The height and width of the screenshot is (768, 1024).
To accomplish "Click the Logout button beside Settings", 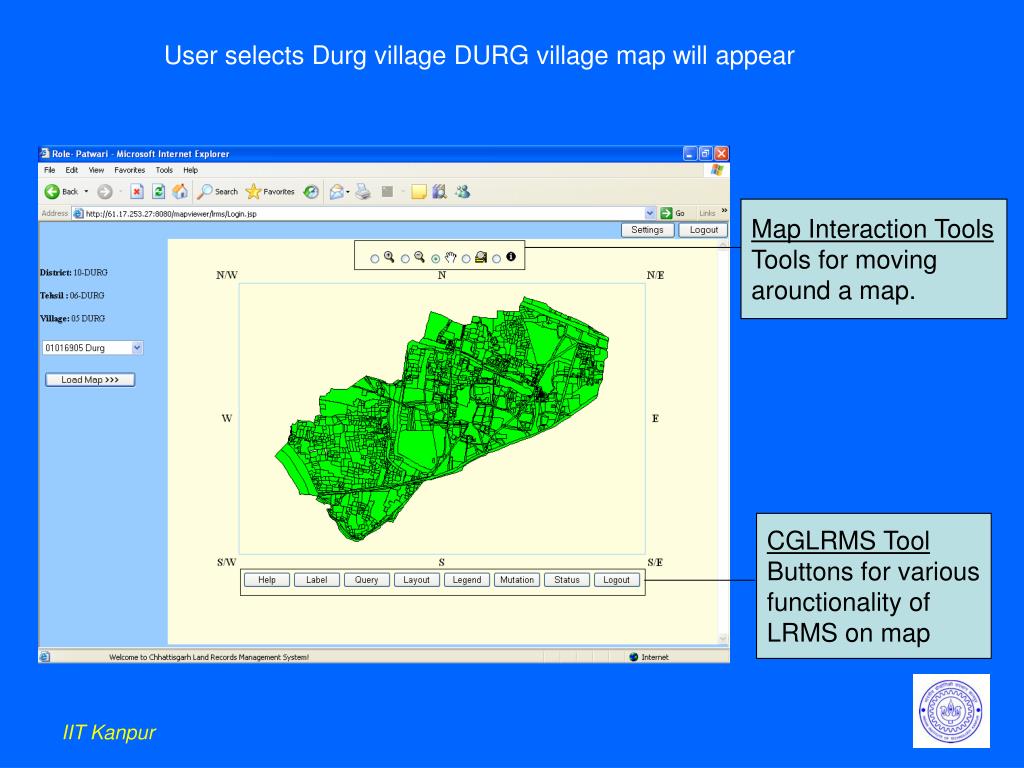I will point(703,230).
